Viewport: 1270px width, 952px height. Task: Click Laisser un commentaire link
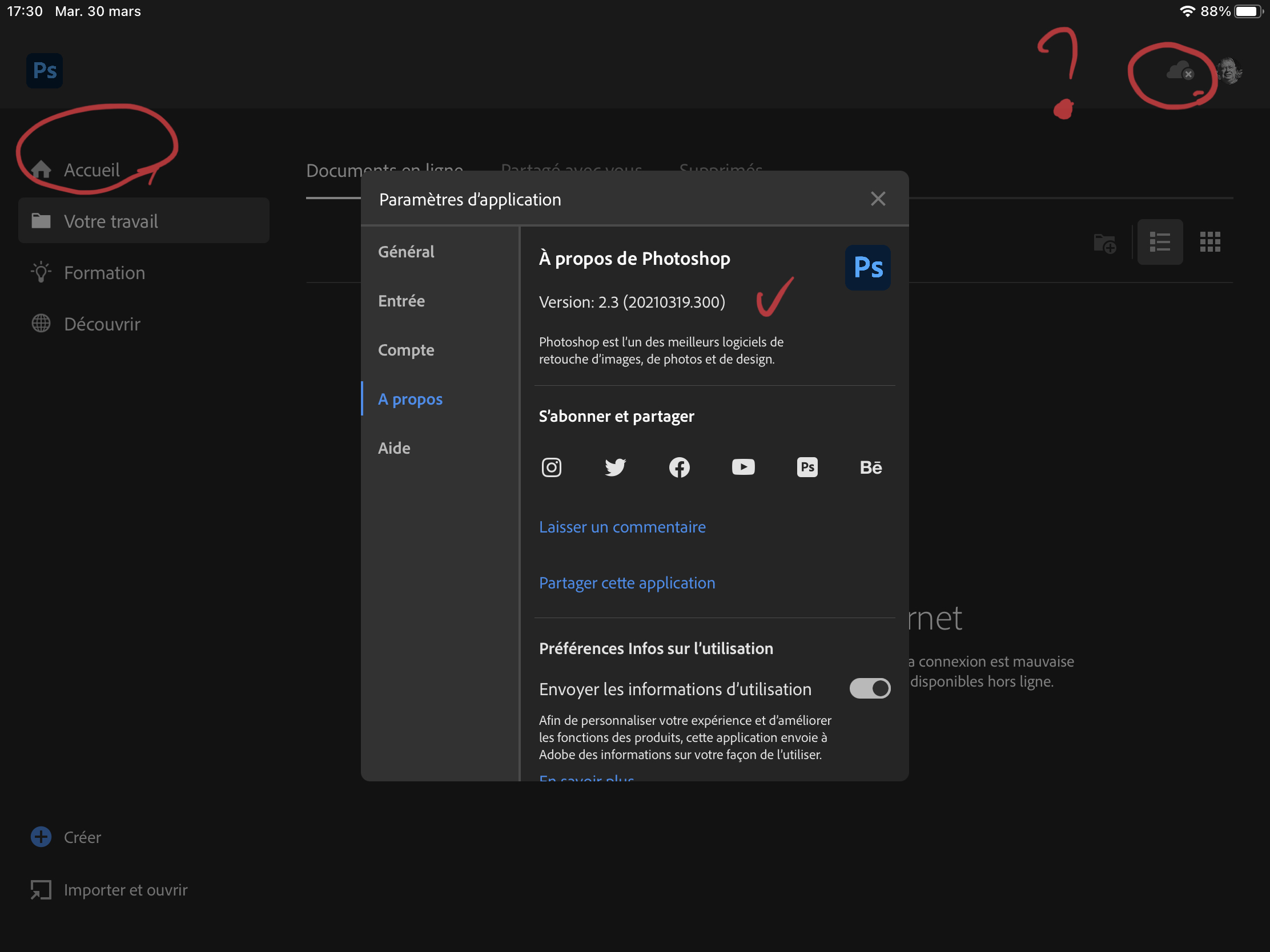[622, 527]
